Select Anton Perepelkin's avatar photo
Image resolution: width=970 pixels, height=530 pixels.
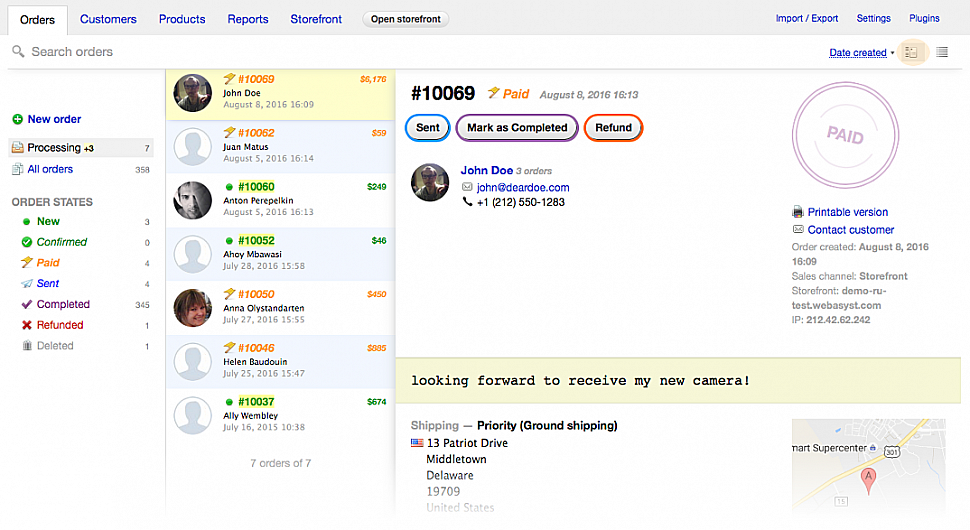[192, 200]
